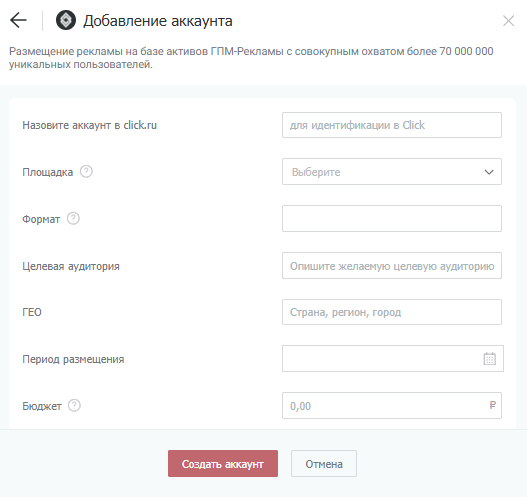Show help tooltip for Площадка
Image resolution: width=527 pixels, height=497 pixels.
pos(86,172)
